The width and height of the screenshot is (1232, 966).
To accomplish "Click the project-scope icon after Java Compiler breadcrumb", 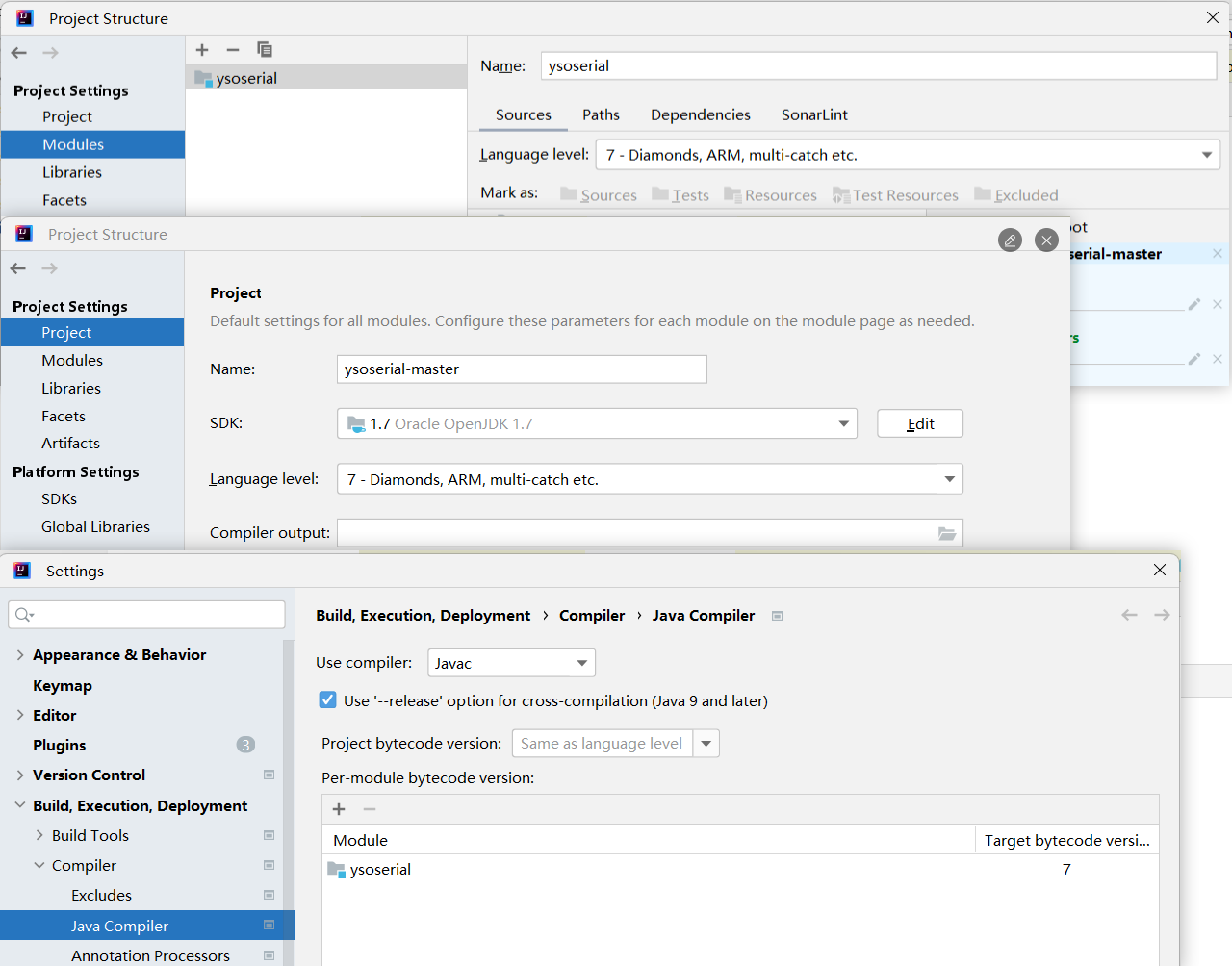I will [778, 616].
